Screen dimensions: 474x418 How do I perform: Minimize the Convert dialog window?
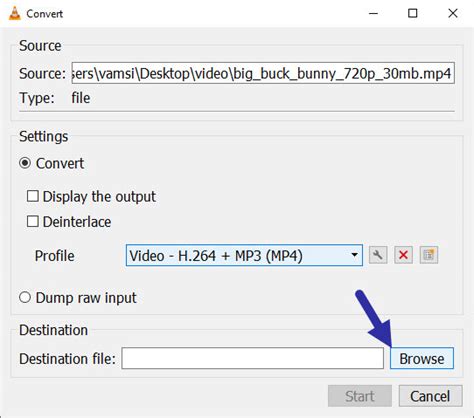point(373,13)
